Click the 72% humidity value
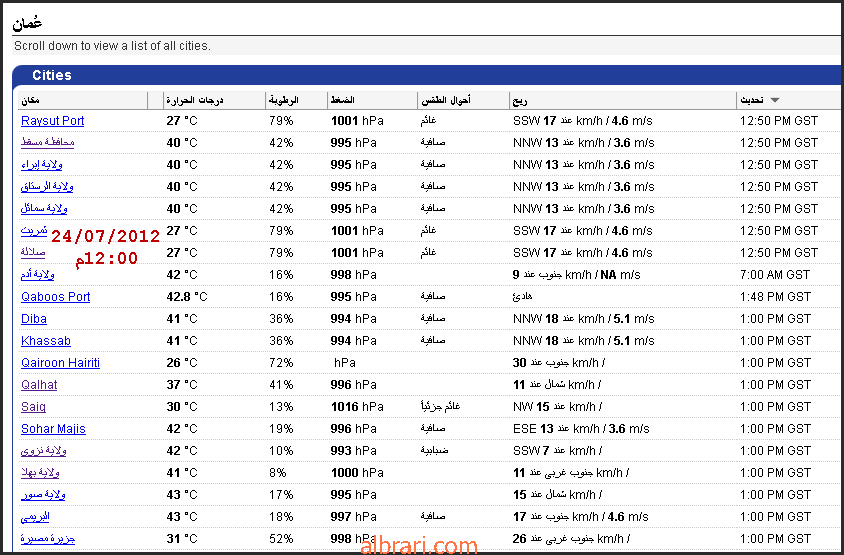The width and height of the screenshot is (844, 555). tap(281, 363)
